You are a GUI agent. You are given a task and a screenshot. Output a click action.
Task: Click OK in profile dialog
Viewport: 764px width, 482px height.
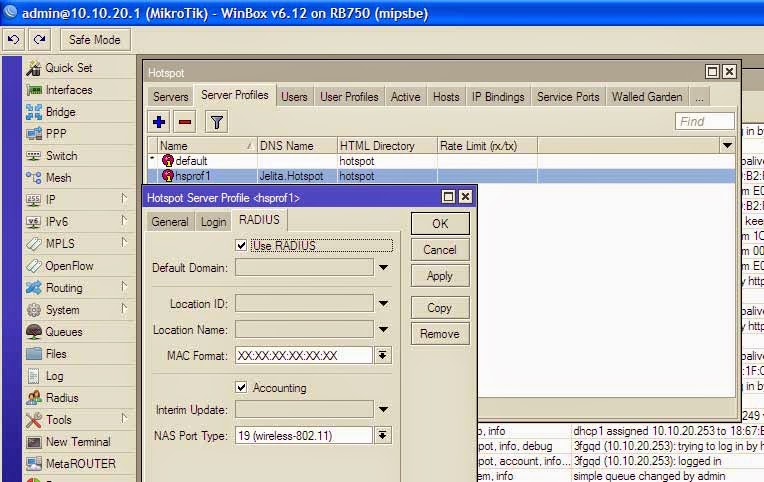440,224
